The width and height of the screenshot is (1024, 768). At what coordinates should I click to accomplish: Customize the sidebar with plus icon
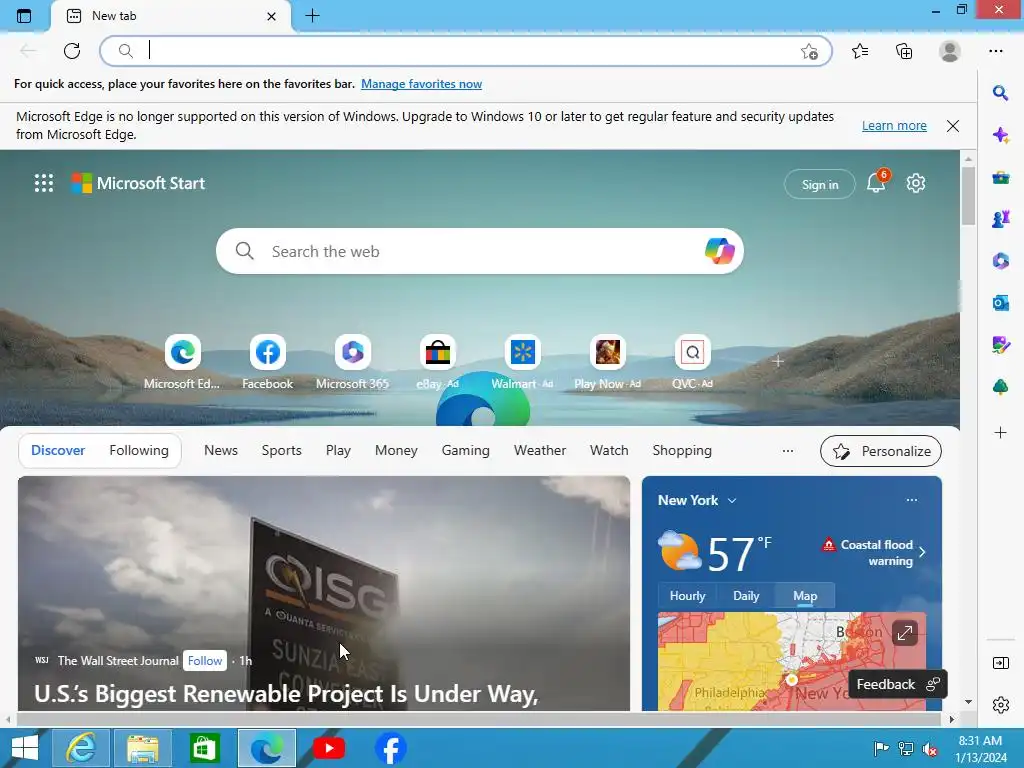(1000, 432)
